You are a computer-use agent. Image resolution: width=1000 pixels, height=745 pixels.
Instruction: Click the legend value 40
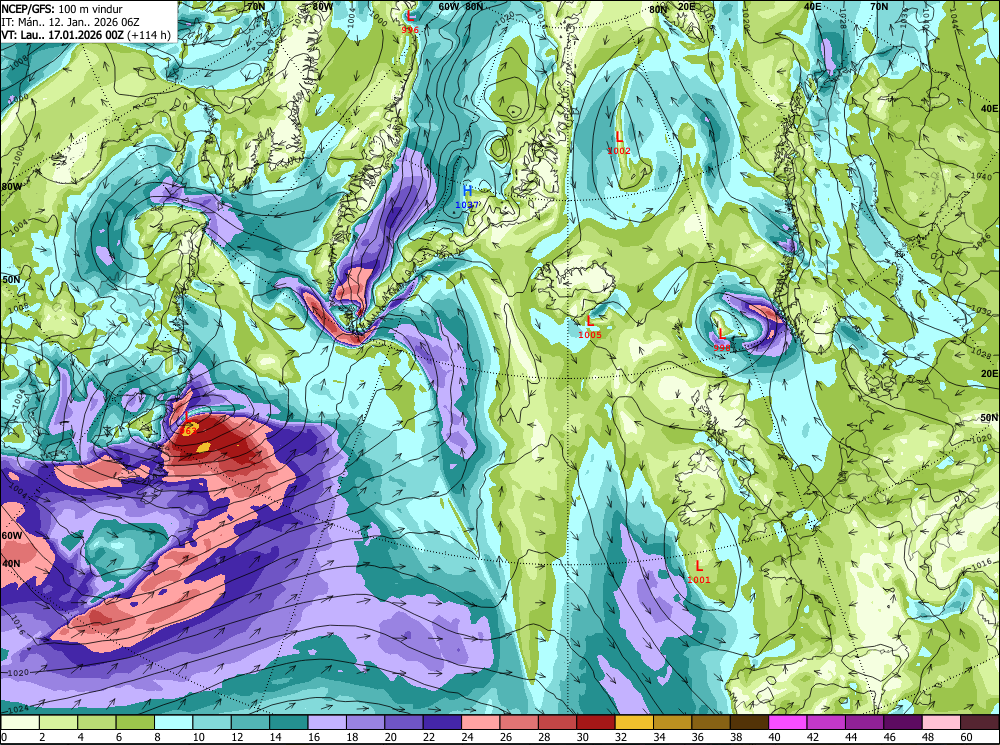pos(774,737)
